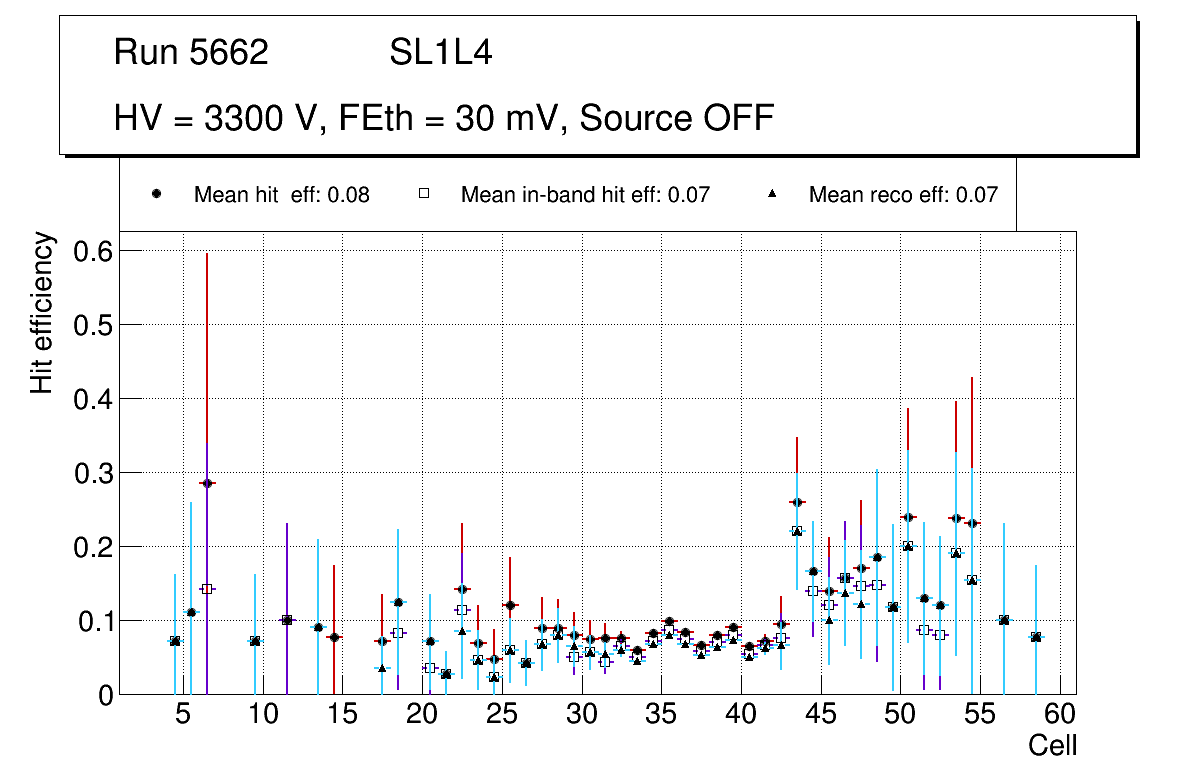
Task: Select the rightmost data point near cell 58
Action: click(x=1036, y=637)
